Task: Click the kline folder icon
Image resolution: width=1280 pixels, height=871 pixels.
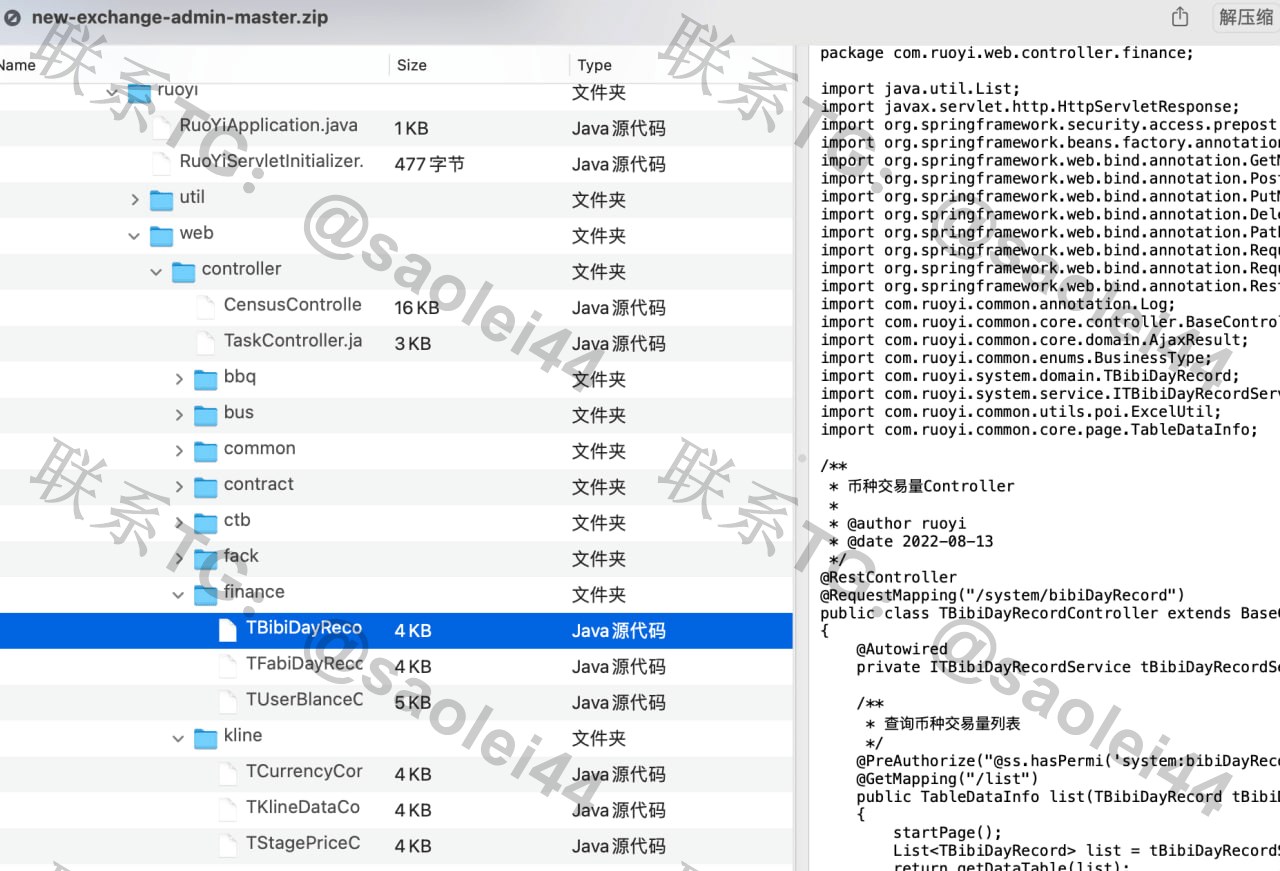Action: coord(205,738)
